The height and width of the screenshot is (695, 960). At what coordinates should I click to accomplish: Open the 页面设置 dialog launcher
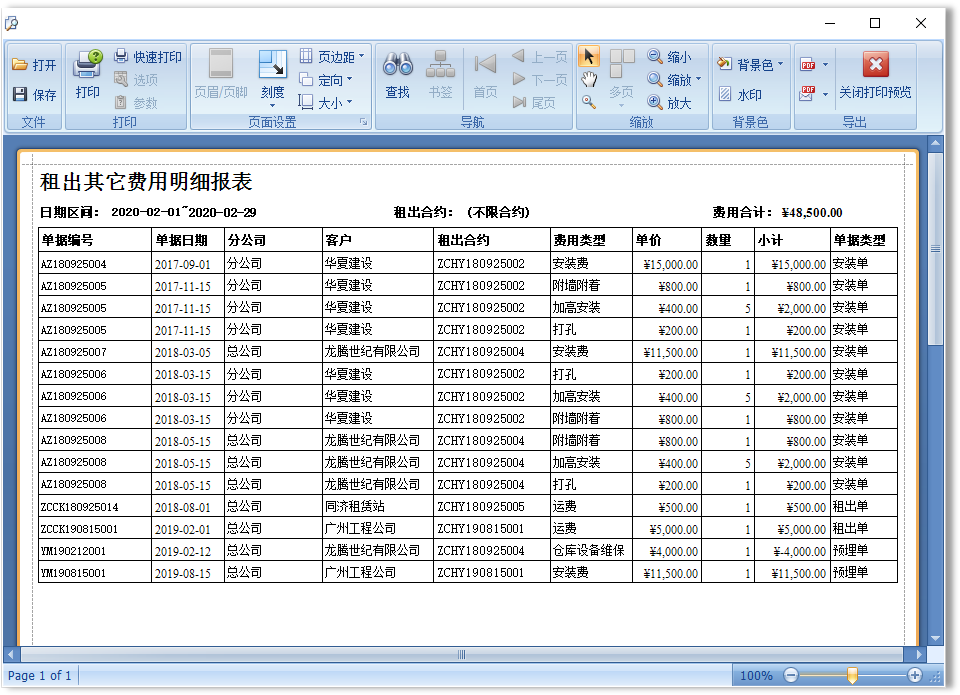[x=364, y=122]
